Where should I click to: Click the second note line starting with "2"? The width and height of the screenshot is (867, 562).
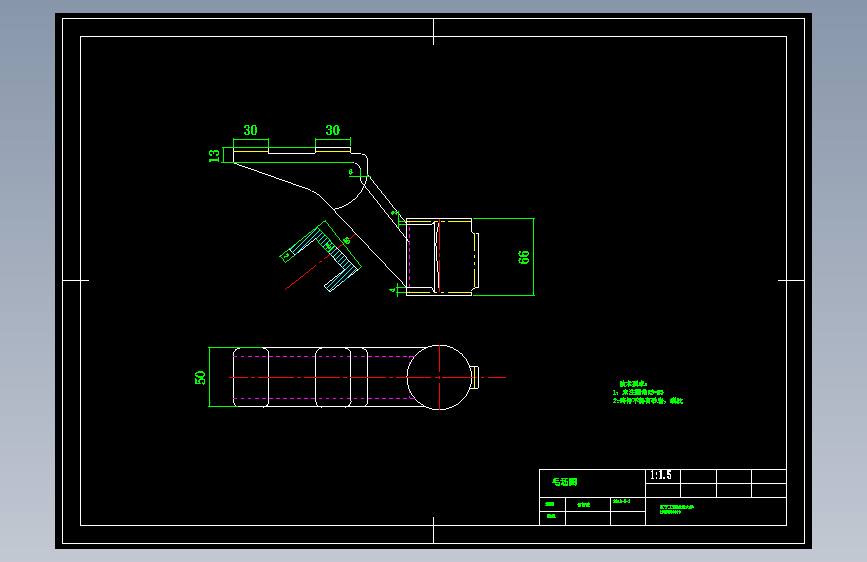(x=648, y=400)
